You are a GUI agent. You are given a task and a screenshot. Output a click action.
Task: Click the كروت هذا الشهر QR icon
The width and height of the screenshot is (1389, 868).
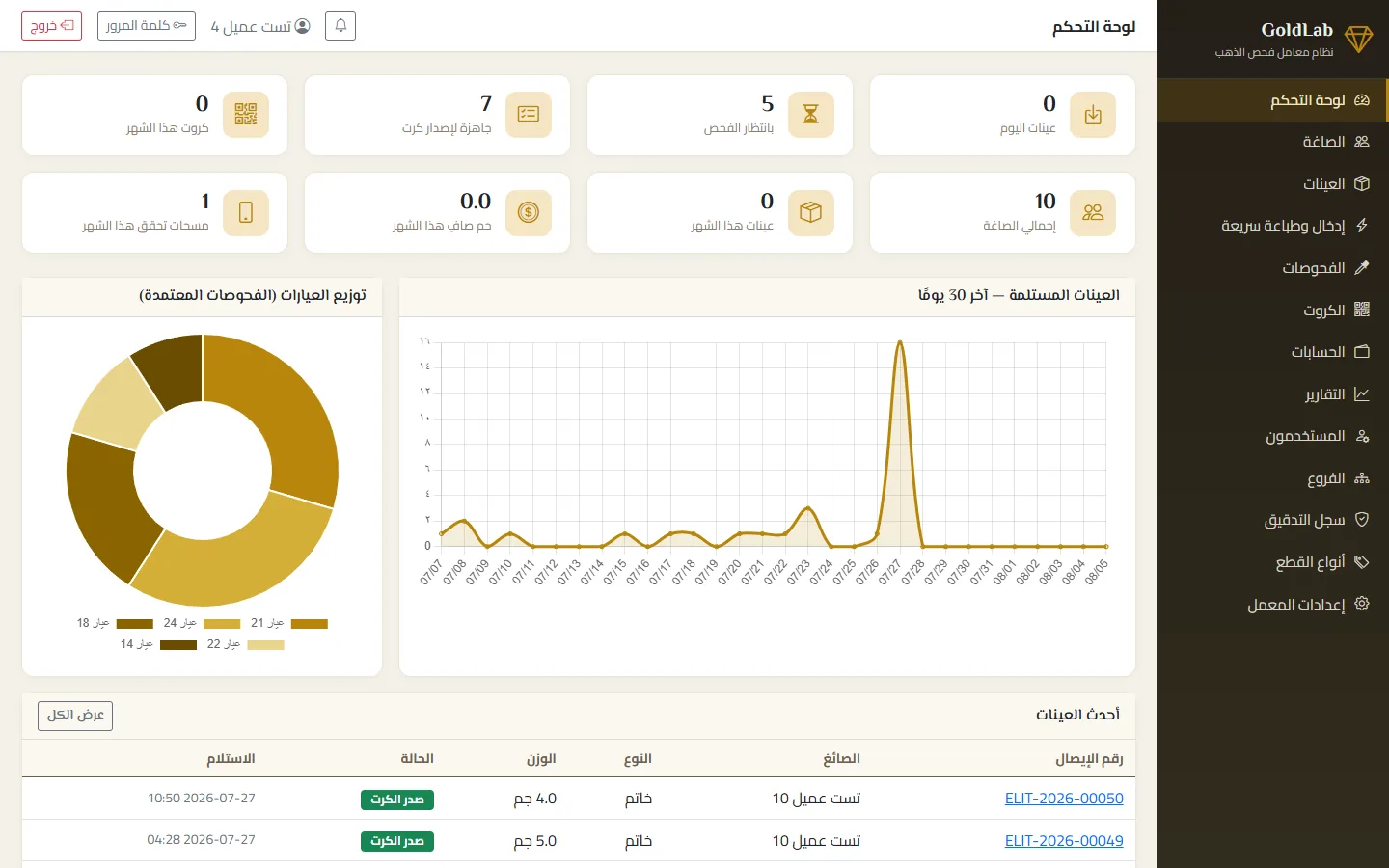245,115
